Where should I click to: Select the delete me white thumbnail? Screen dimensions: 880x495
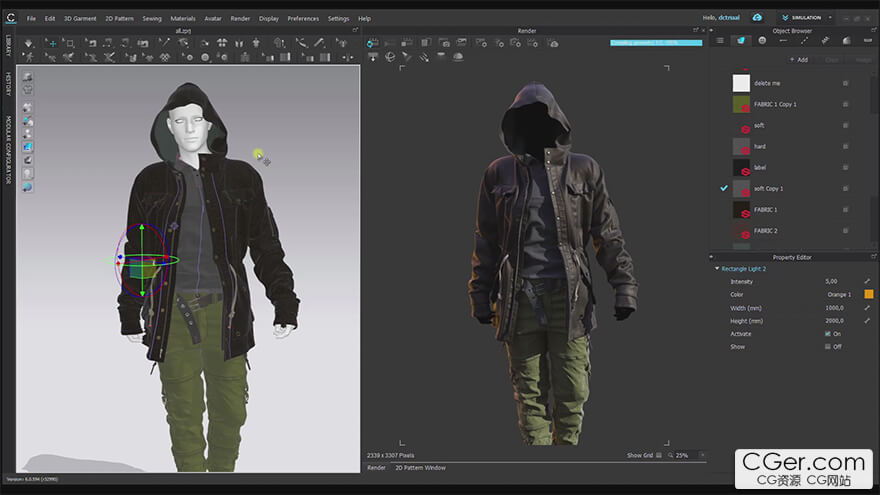pos(741,83)
